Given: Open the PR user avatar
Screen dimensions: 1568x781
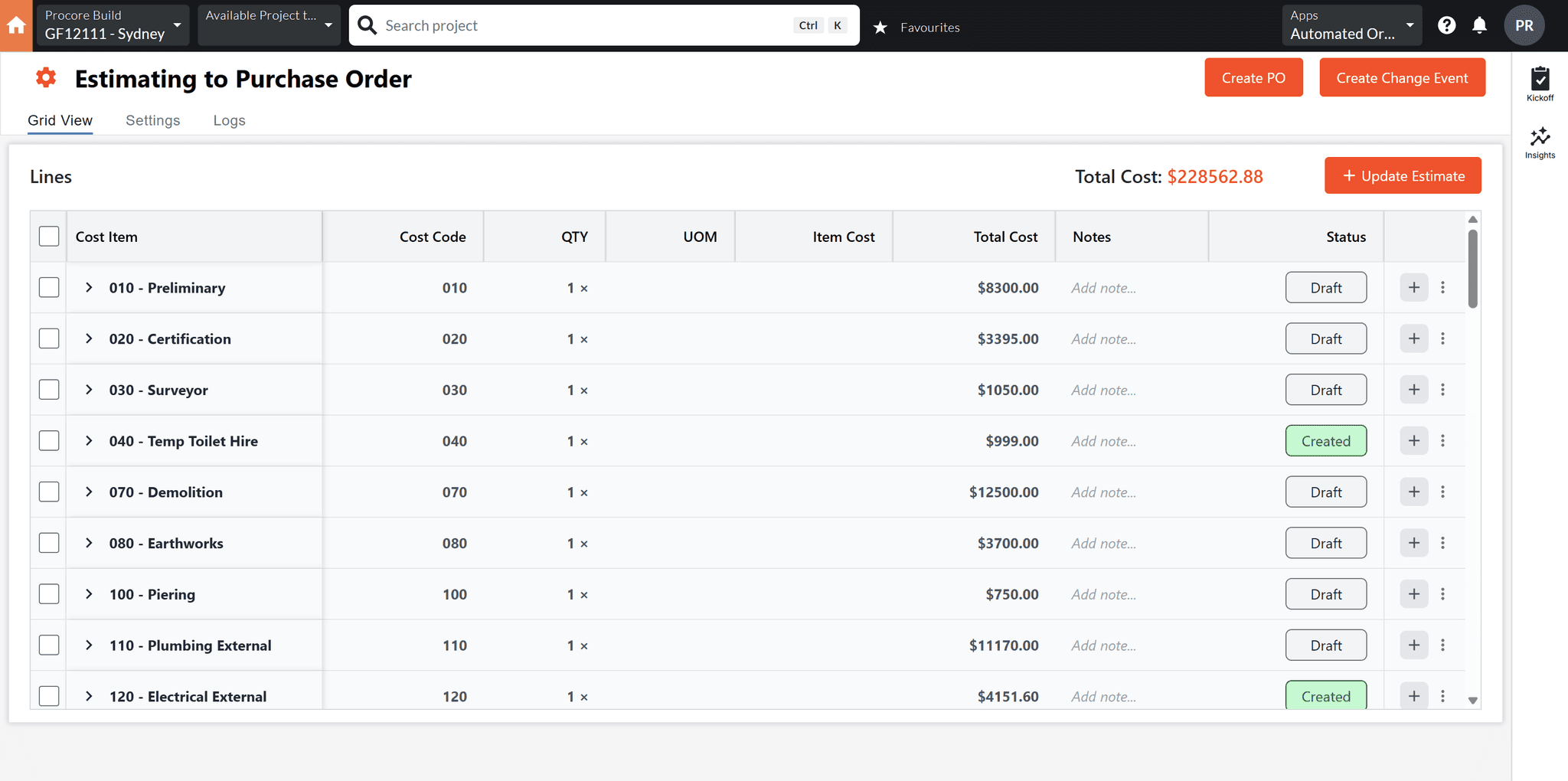Looking at the screenshot, I should tap(1524, 25).
